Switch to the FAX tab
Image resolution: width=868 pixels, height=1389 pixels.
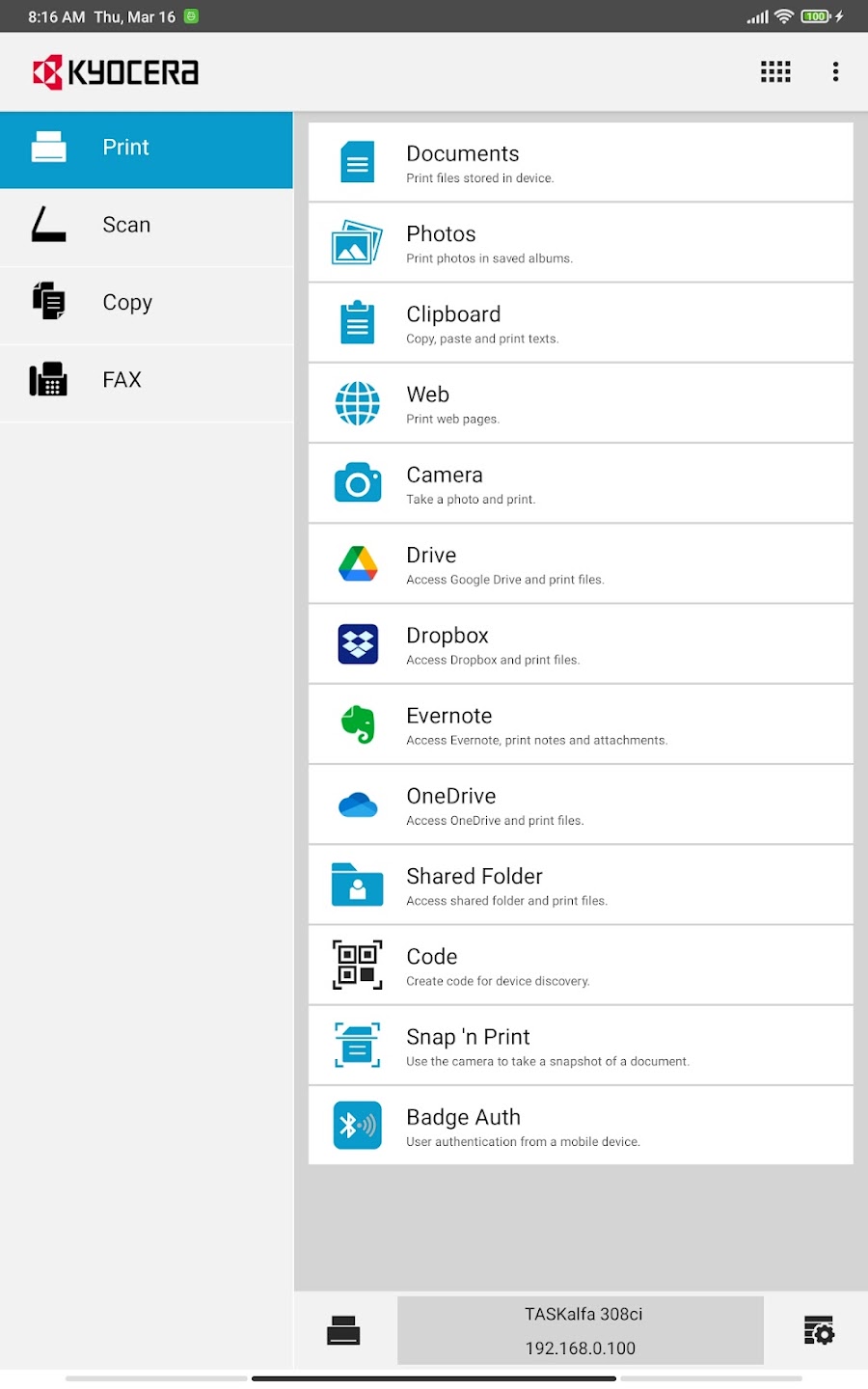tap(147, 383)
